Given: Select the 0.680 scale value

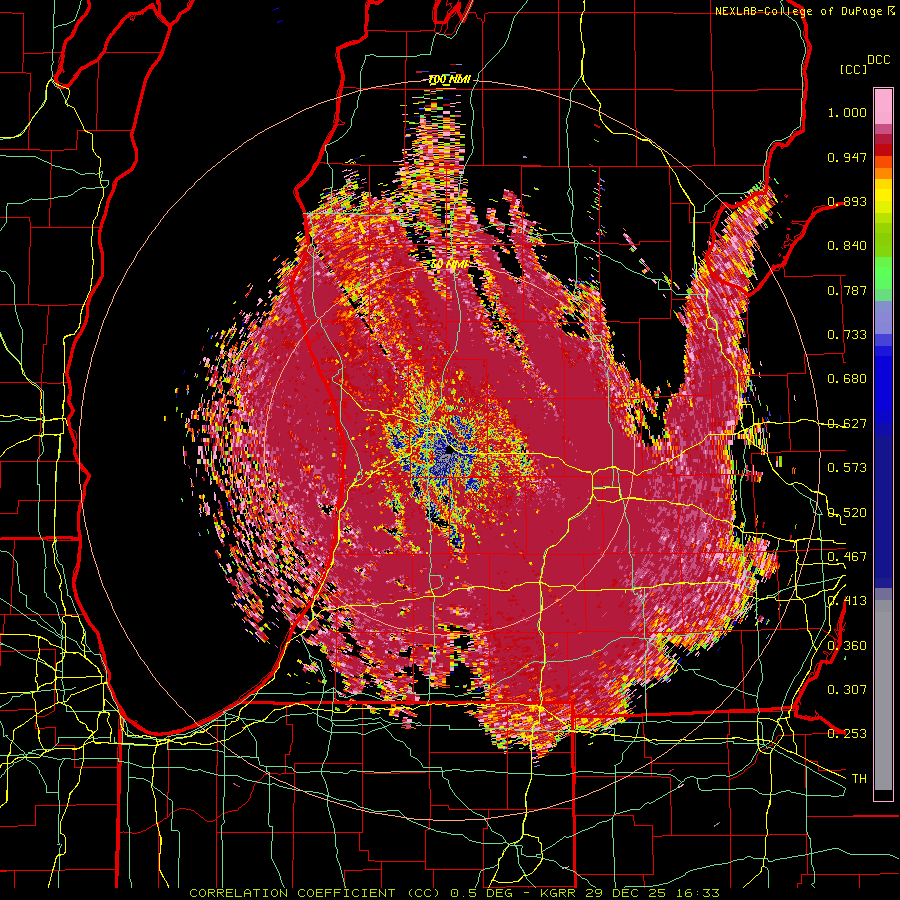Looking at the screenshot, I should point(847,379).
